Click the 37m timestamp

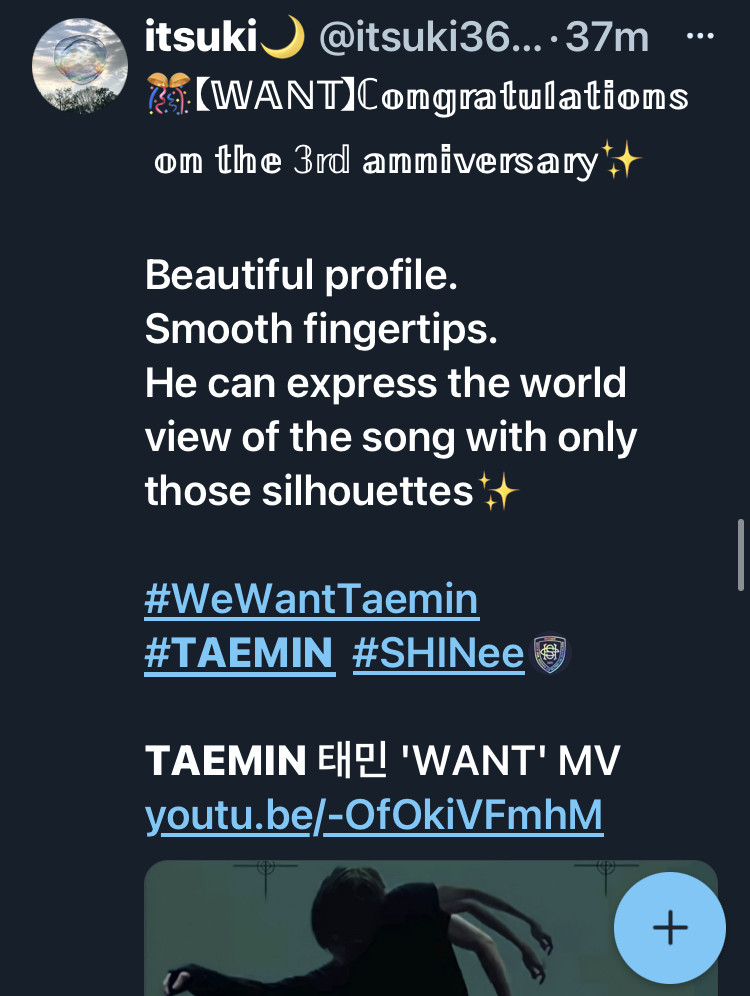coord(606,37)
